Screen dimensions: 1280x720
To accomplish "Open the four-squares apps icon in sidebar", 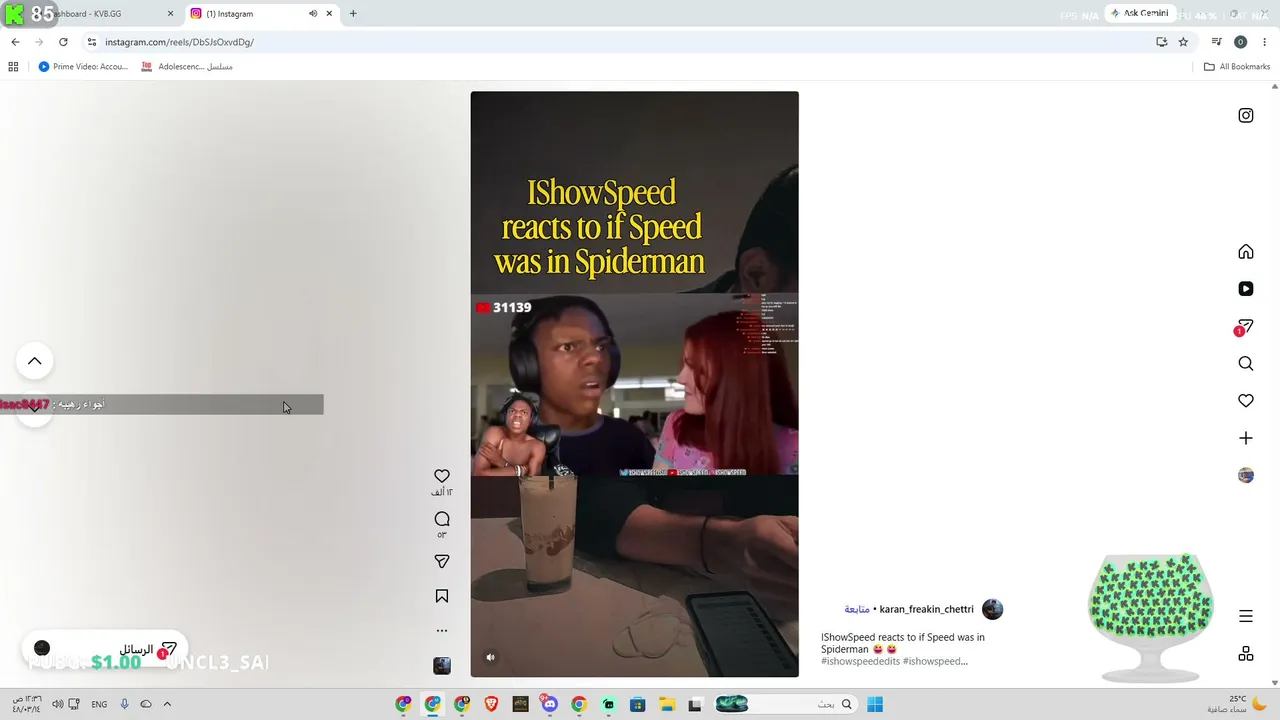I will (x=1246, y=653).
